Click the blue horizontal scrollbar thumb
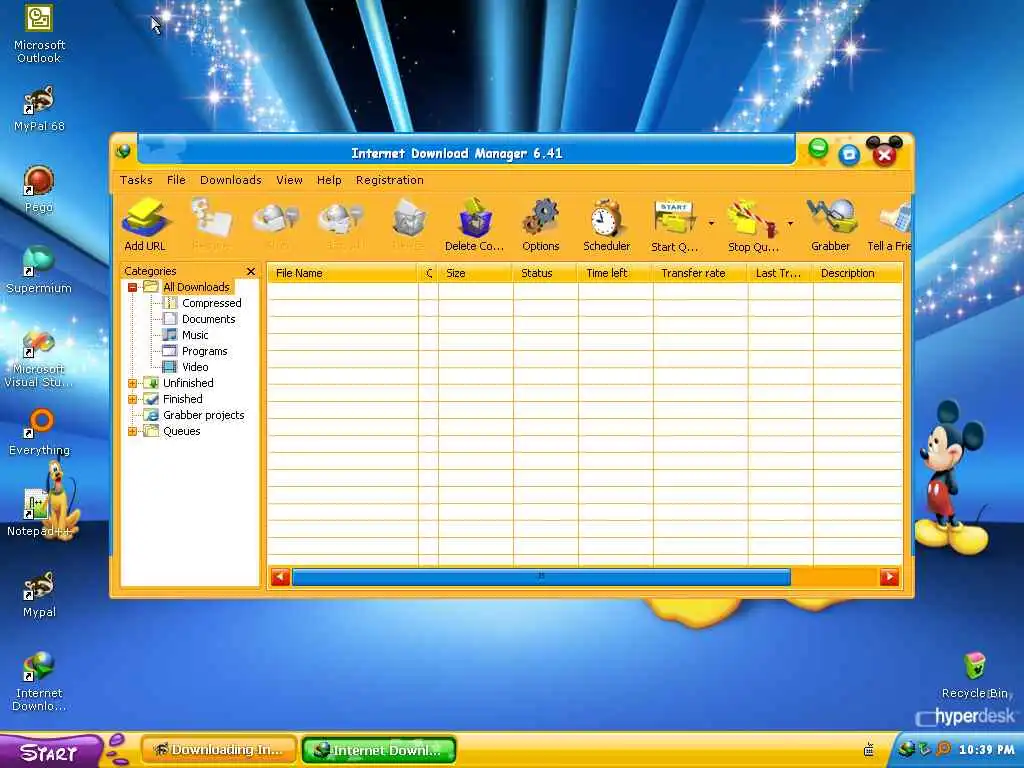This screenshot has height=768, width=1024. coord(541,577)
